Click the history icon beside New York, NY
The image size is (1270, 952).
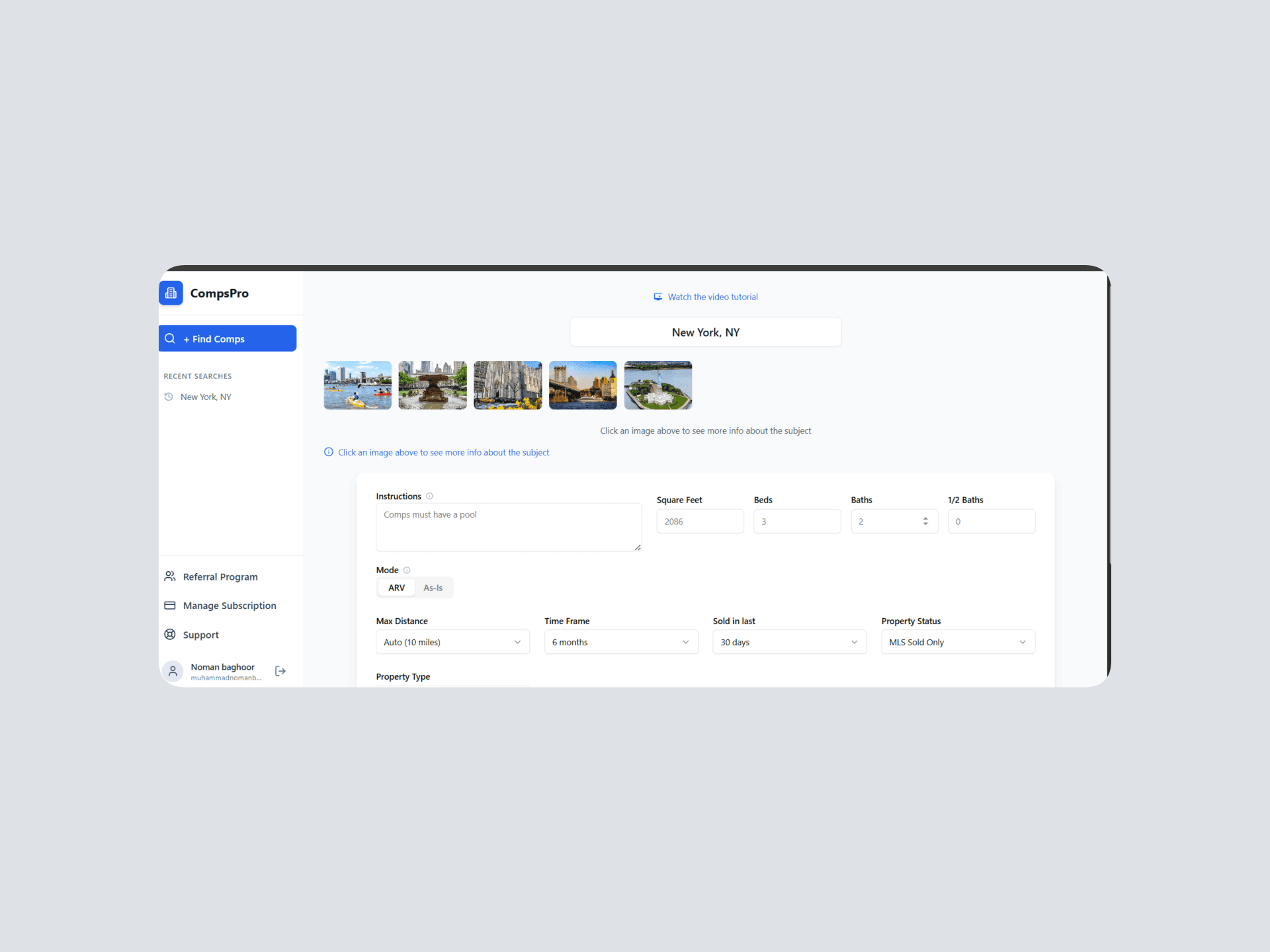[x=169, y=397]
